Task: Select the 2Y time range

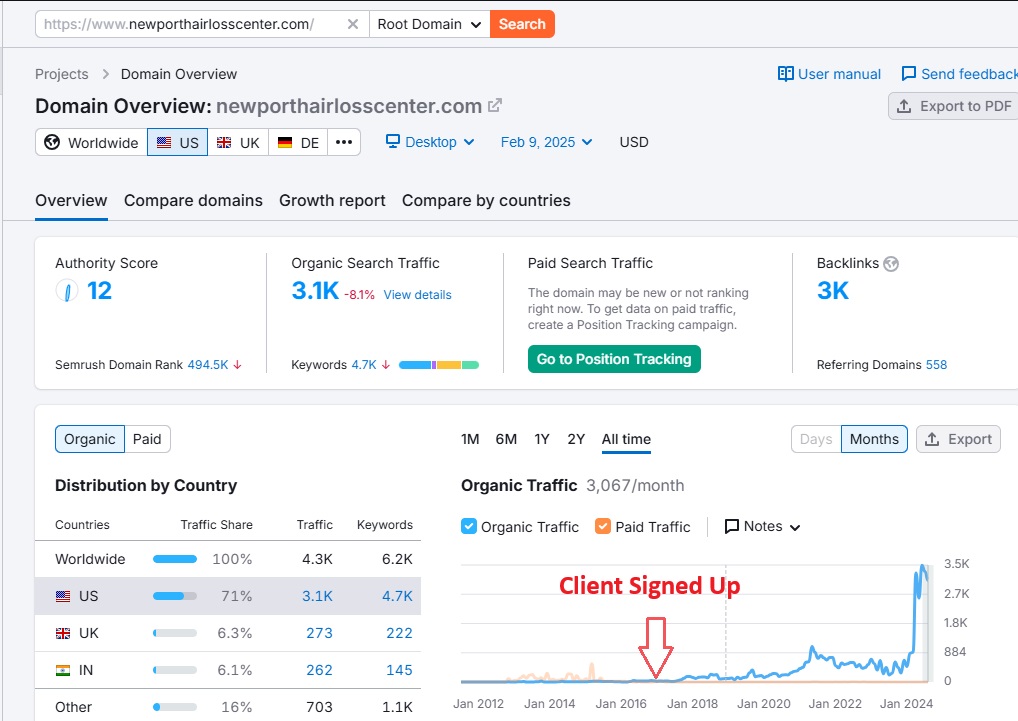Action: (x=577, y=439)
